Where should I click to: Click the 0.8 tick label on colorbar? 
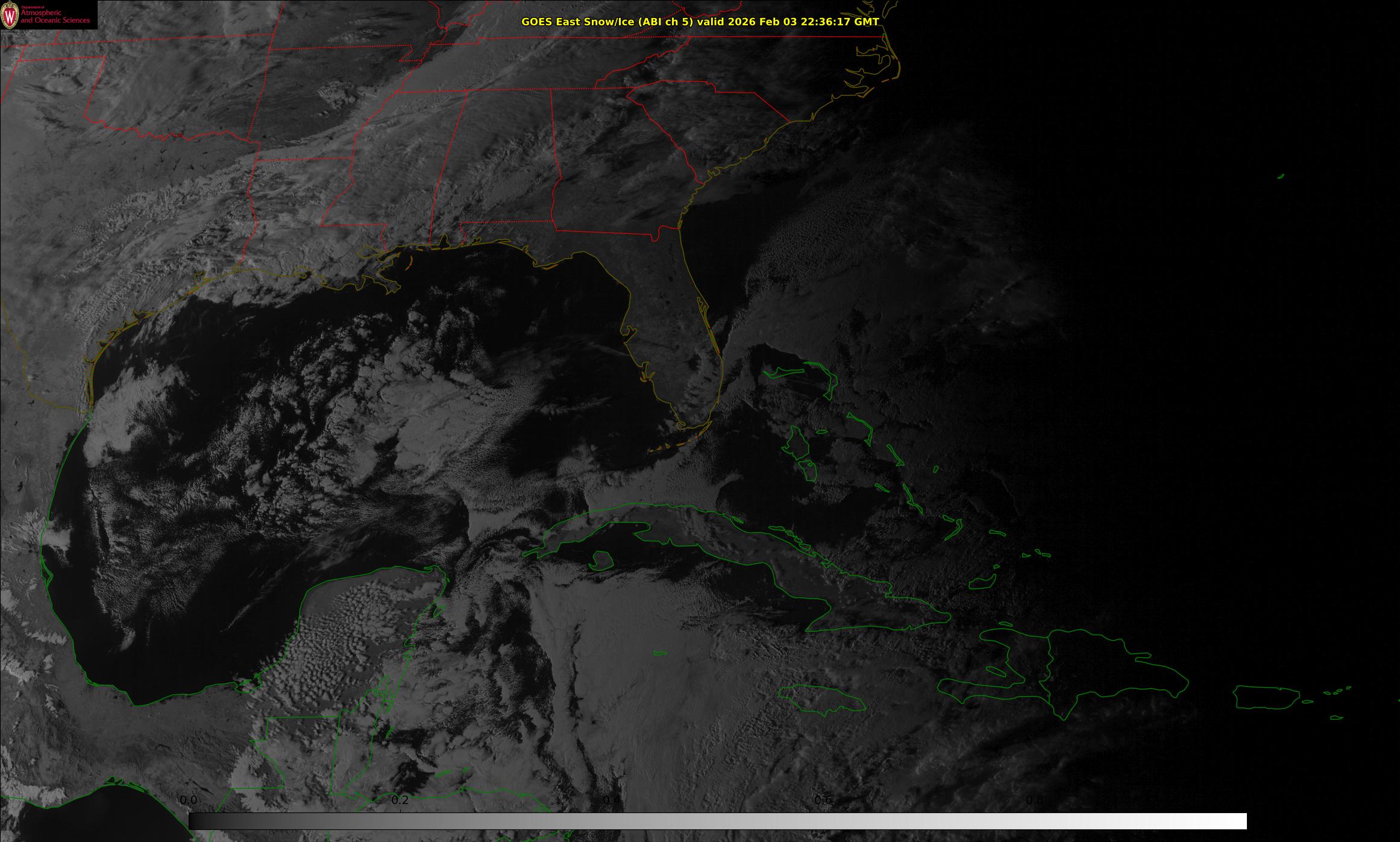pyautogui.click(x=1034, y=800)
